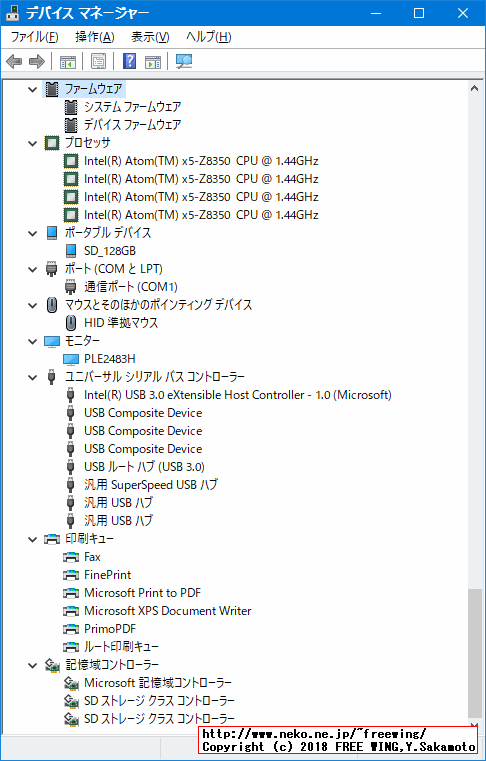Collapse the マウスとそのほかのポインティング デバイス category

pyautogui.click(x=33, y=305)
